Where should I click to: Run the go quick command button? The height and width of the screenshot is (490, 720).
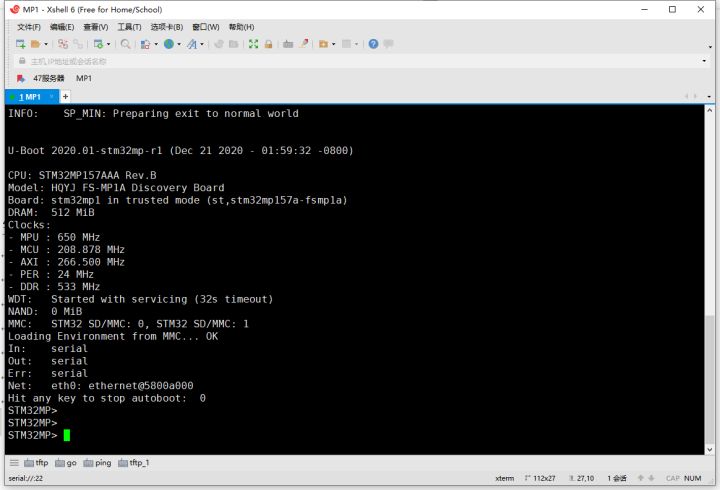(66, 462)
